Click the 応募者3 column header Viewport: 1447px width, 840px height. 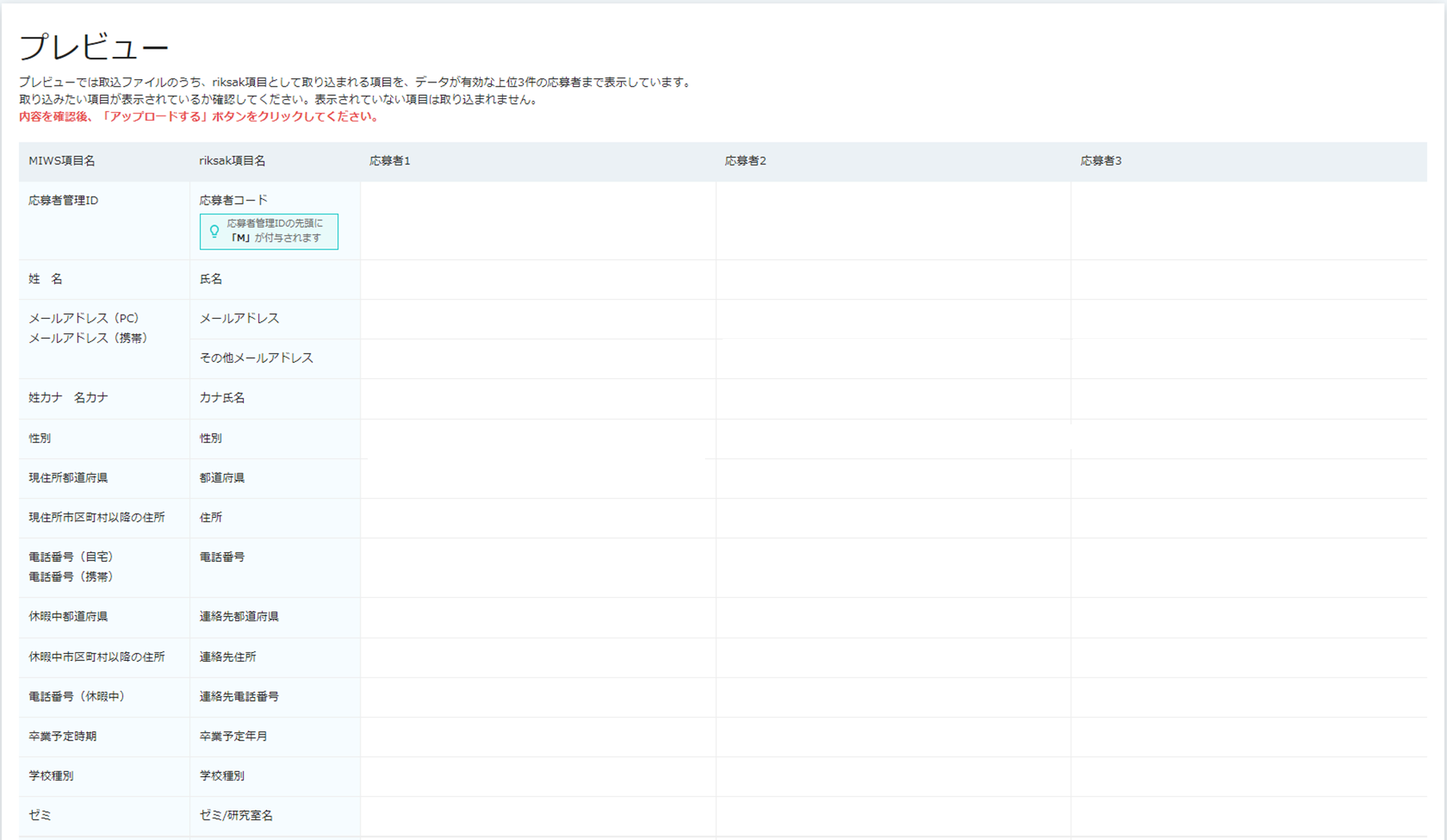(x=1101, y=161)
